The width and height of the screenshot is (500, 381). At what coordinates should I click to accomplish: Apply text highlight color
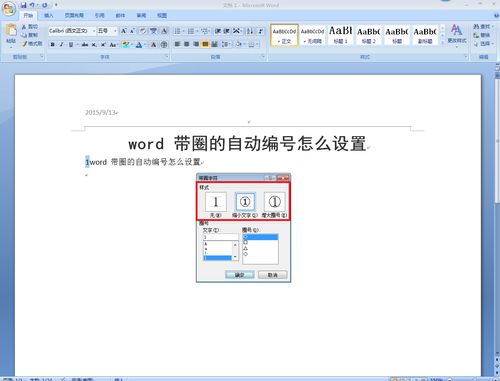click(126, 44)
